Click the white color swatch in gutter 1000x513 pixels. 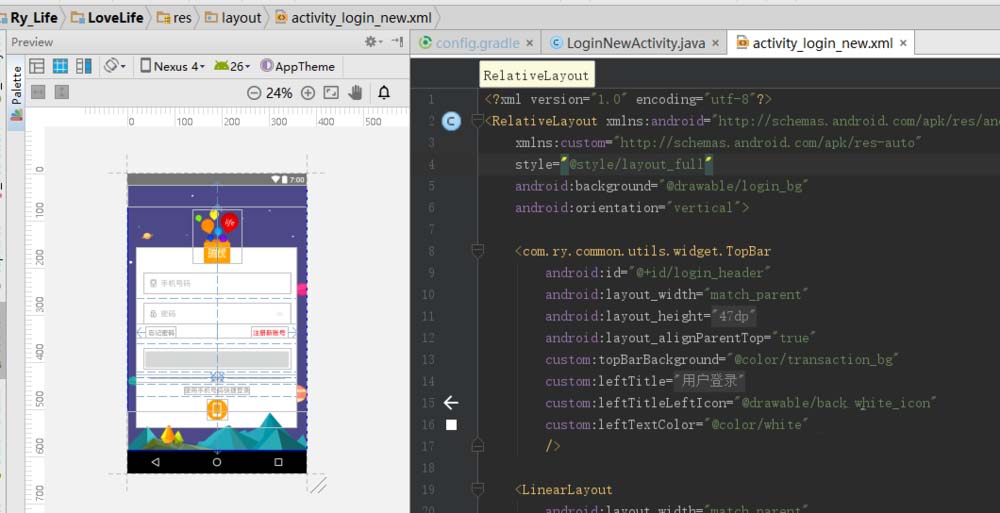click(451, 425)
